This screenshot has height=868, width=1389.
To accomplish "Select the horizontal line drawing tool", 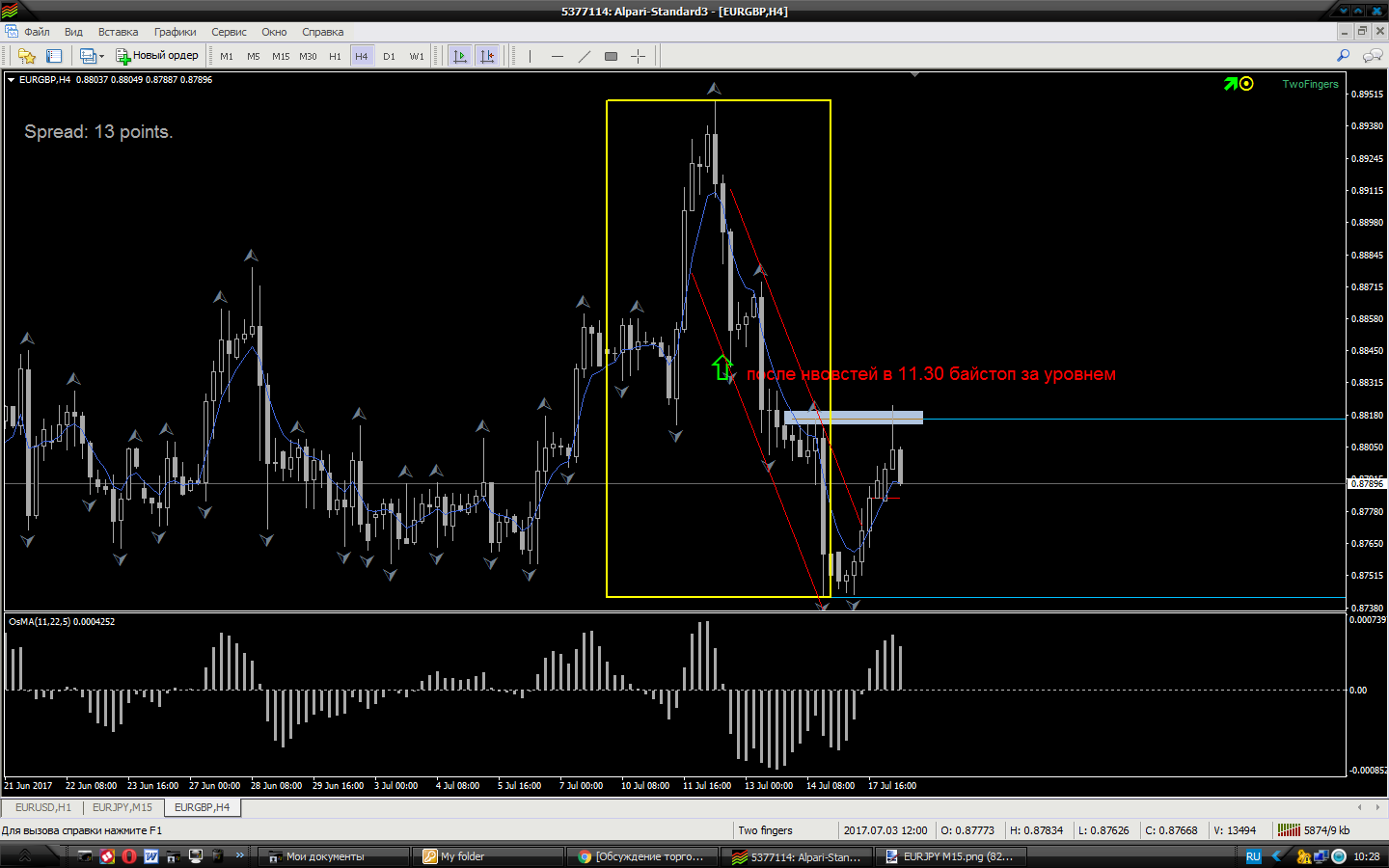I will pos(557,56).
